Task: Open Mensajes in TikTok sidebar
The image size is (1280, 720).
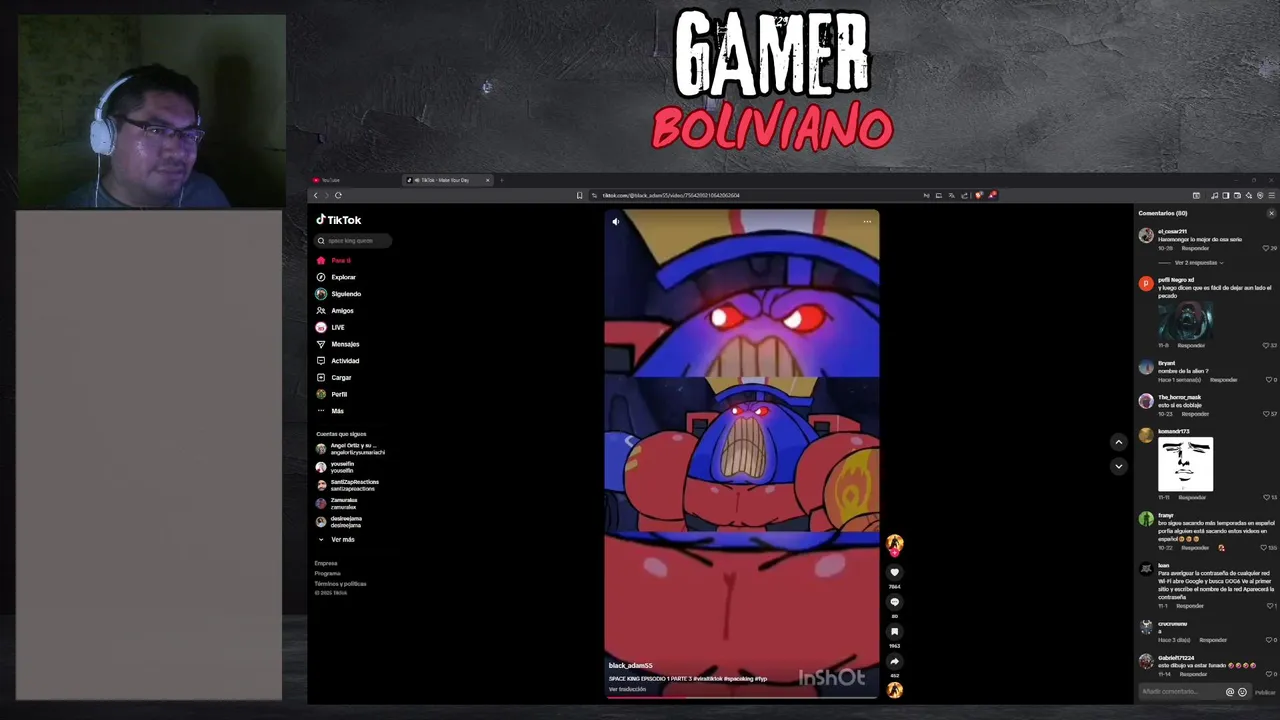Action: click(x=340, y=344)
